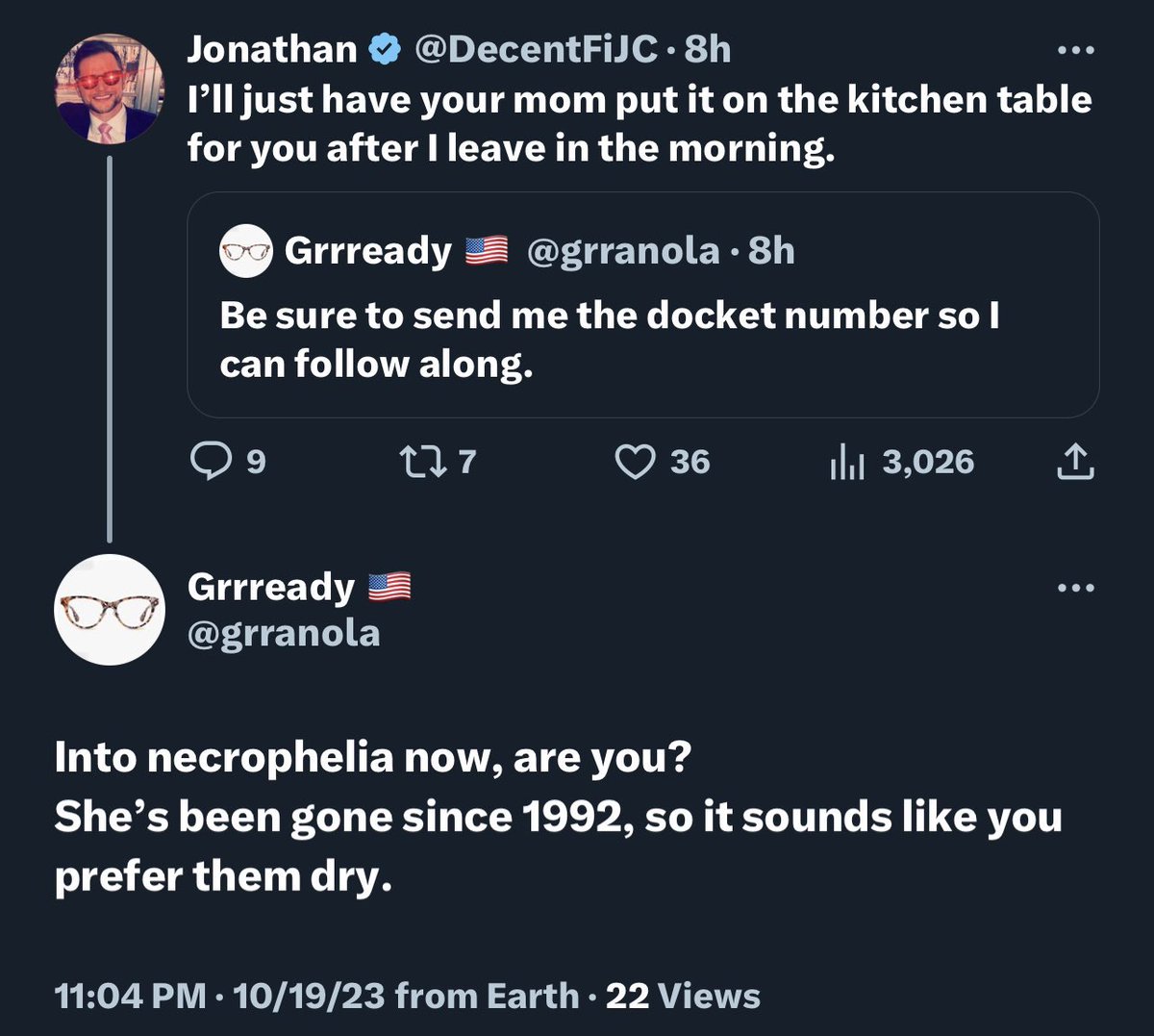This screenshot has height=1036, width=1154.
Task: Open view analytics icon showing 3,026
Action: pos(847,464)
